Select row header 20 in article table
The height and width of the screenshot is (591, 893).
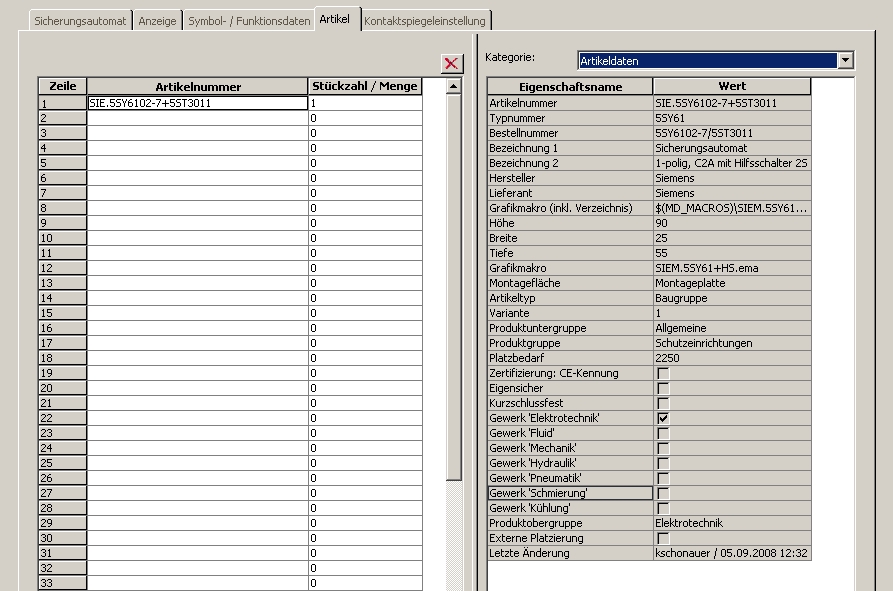pyautogui.click(x=63, y=388)
